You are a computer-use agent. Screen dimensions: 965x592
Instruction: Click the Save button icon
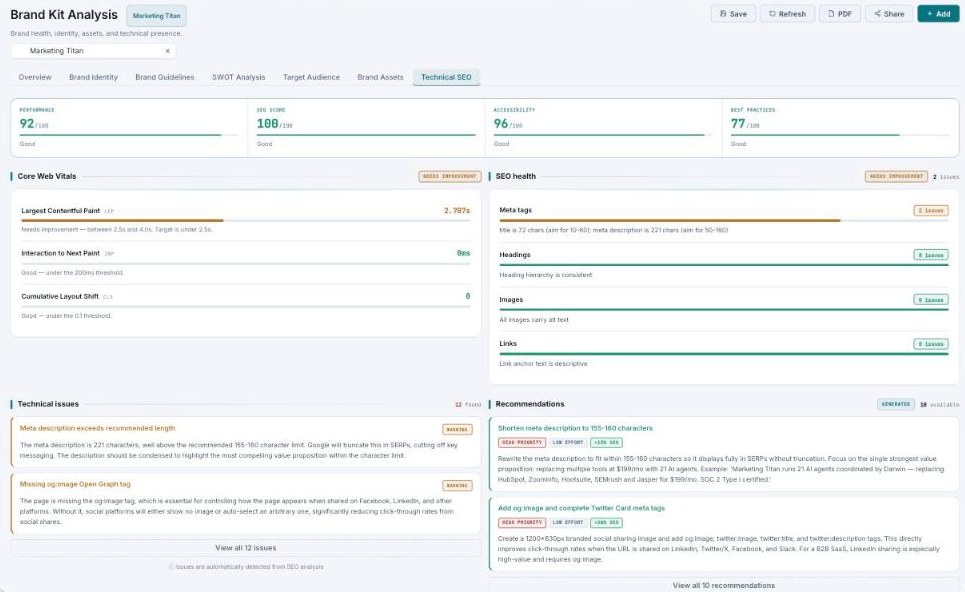coord(723,14)
